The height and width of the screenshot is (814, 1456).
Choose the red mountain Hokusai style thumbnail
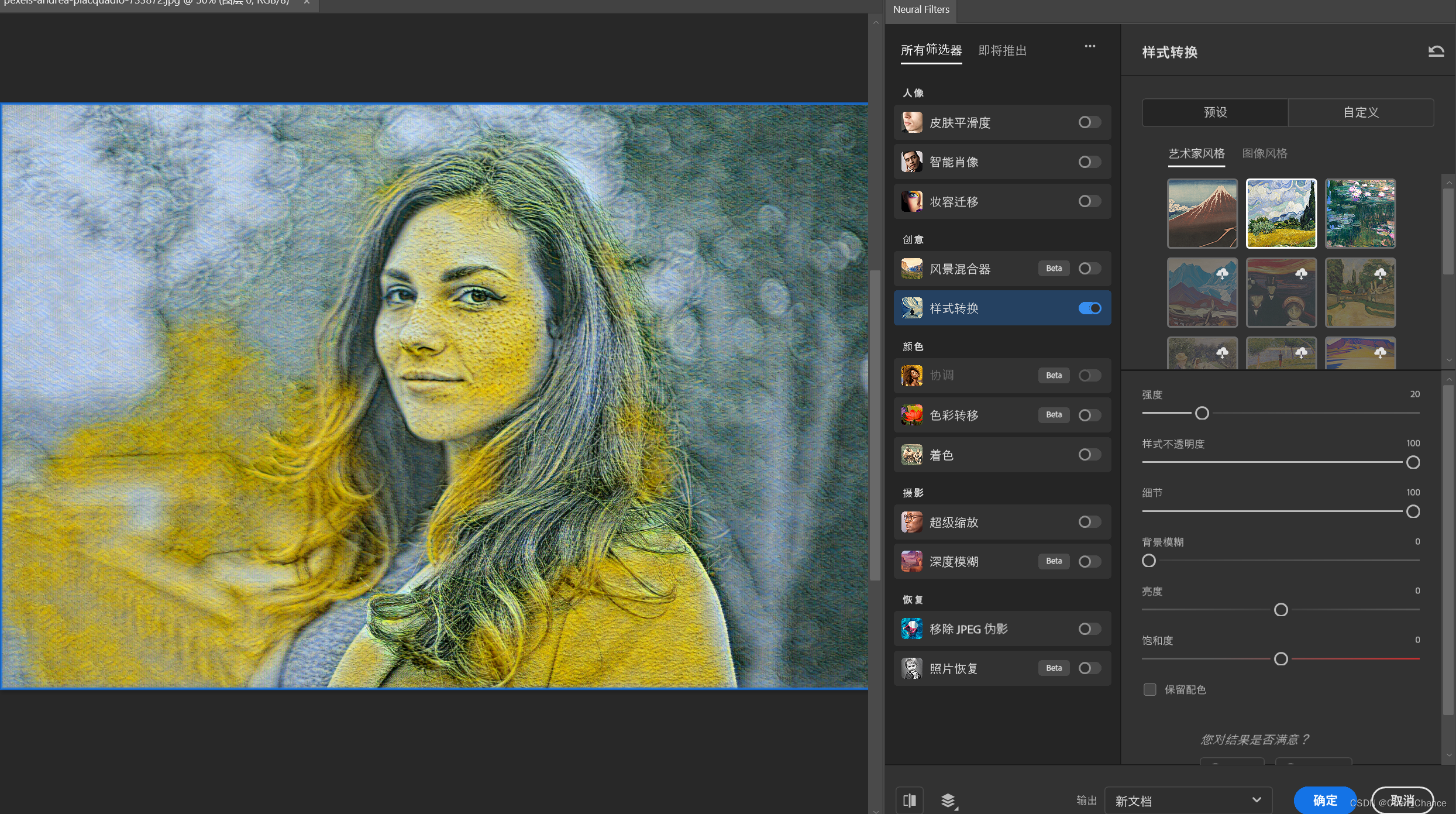tap(1202, 213)
